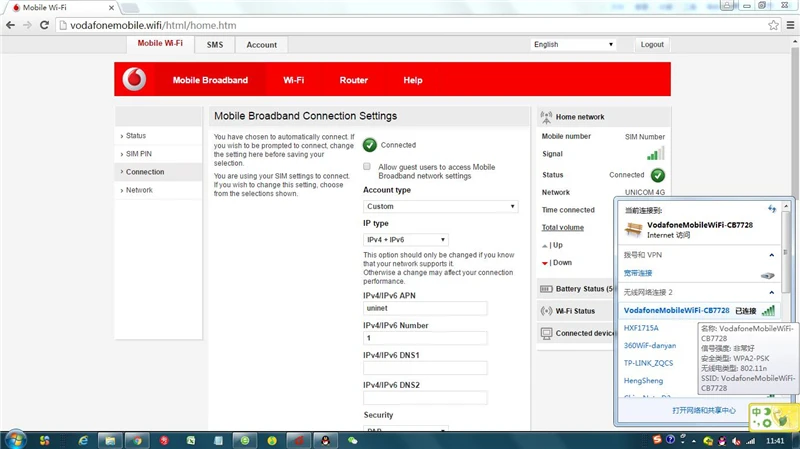This screenshot has height=449, width=800.
Task: Open the Router menu
Action: click(x=354, y=80)
